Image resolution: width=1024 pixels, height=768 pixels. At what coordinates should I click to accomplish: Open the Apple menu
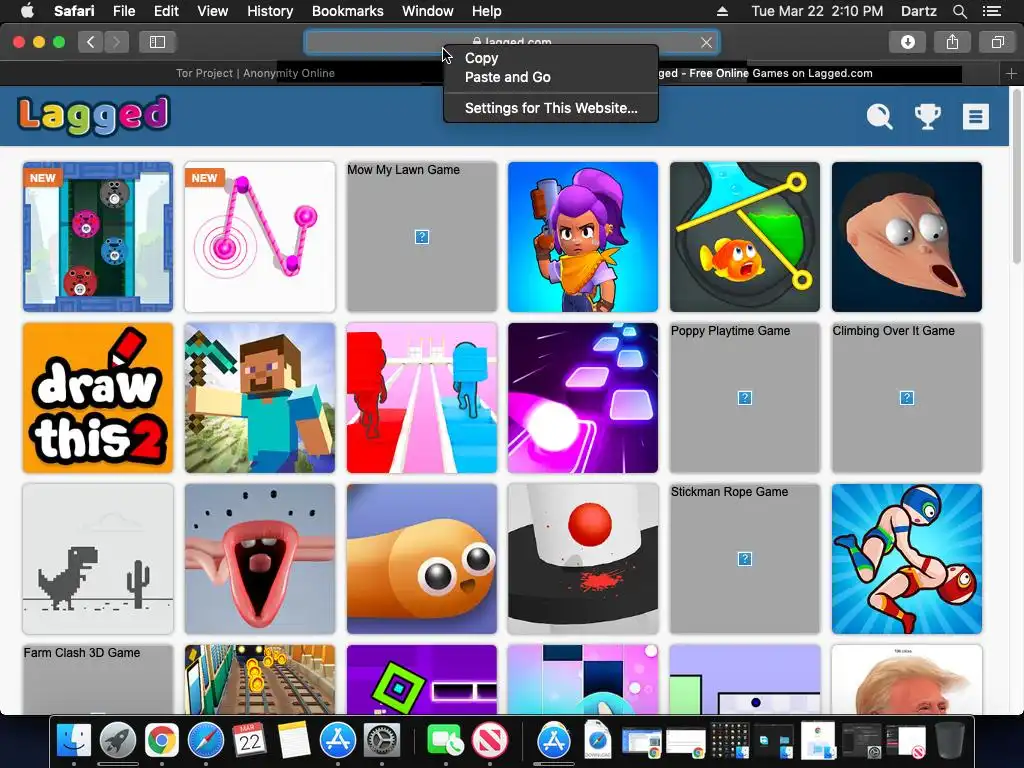pos(27,11)
